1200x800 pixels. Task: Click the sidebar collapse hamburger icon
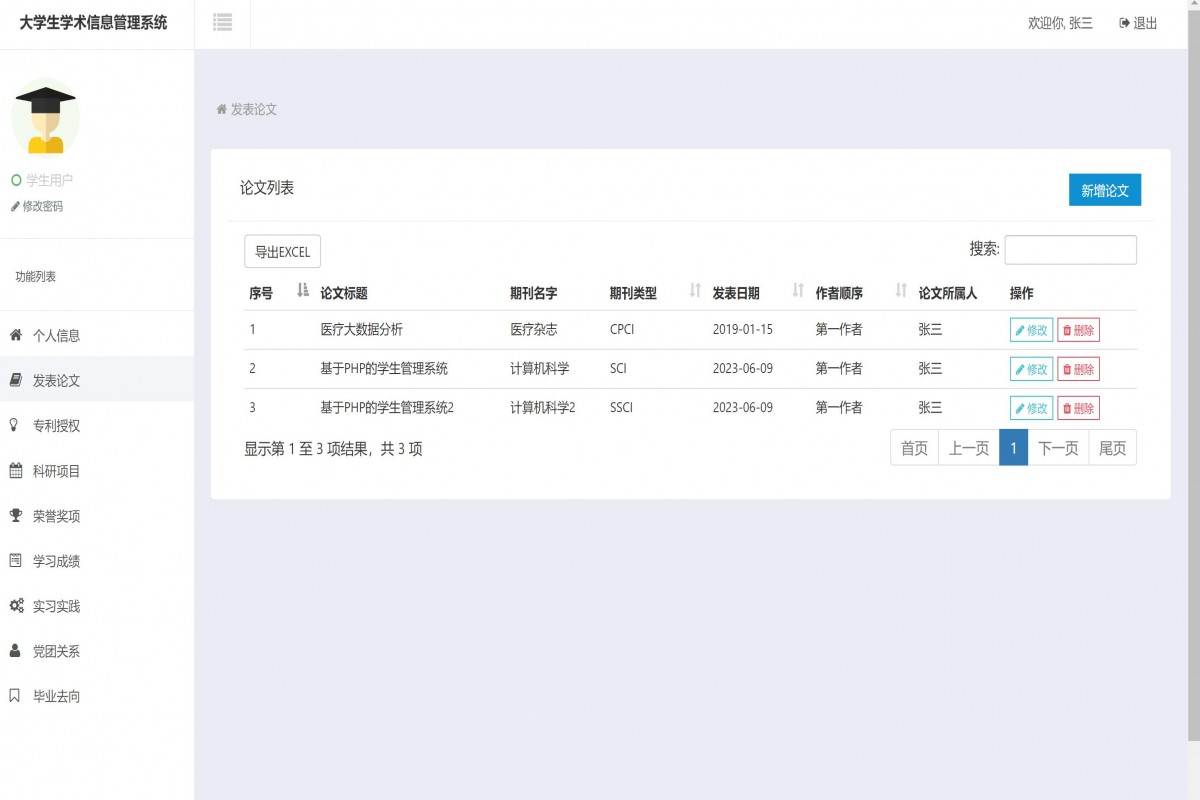222,22
